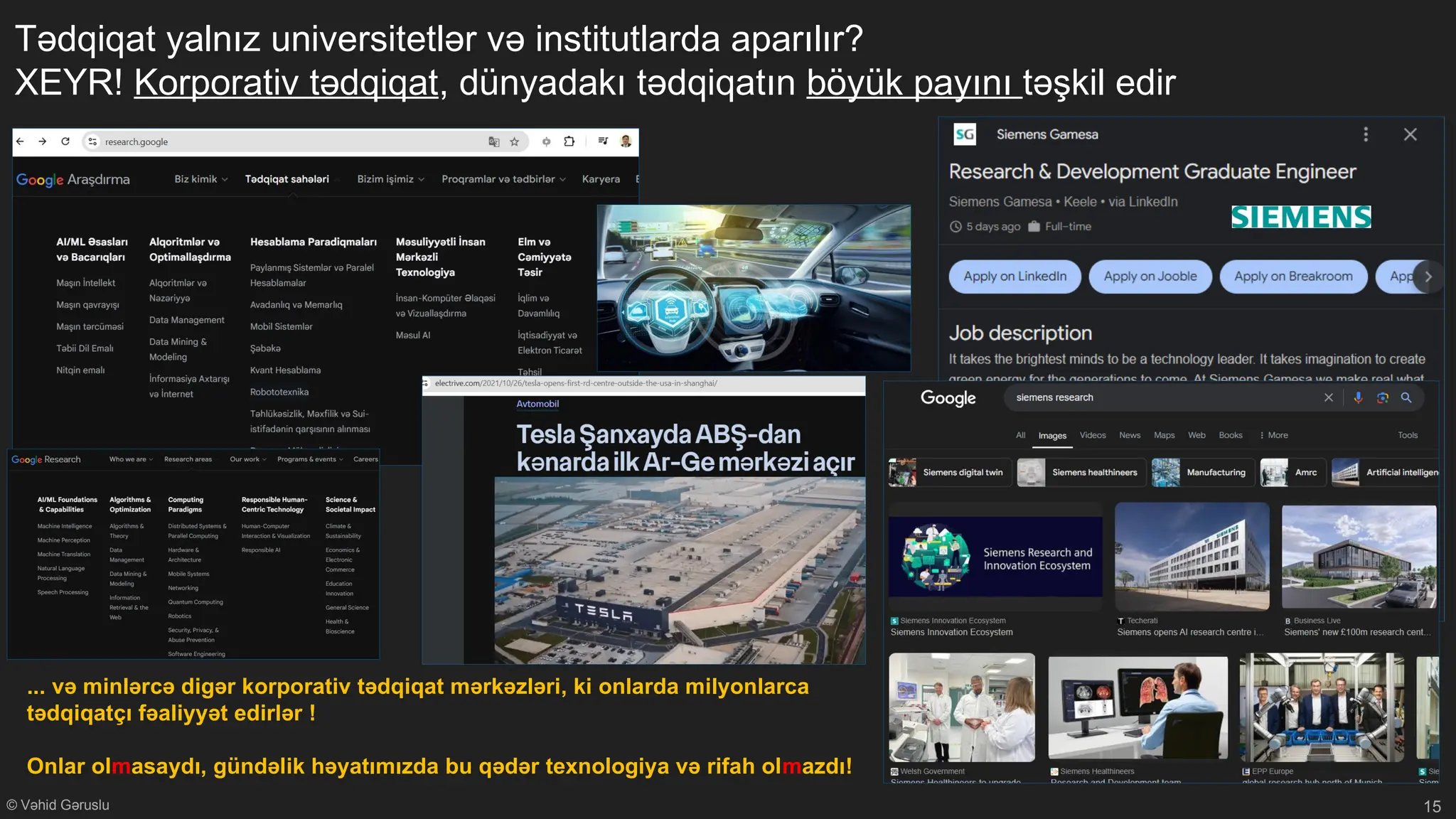Open the Tools search option
This screenshot has height=819, width=1456.
(1408, 435)
